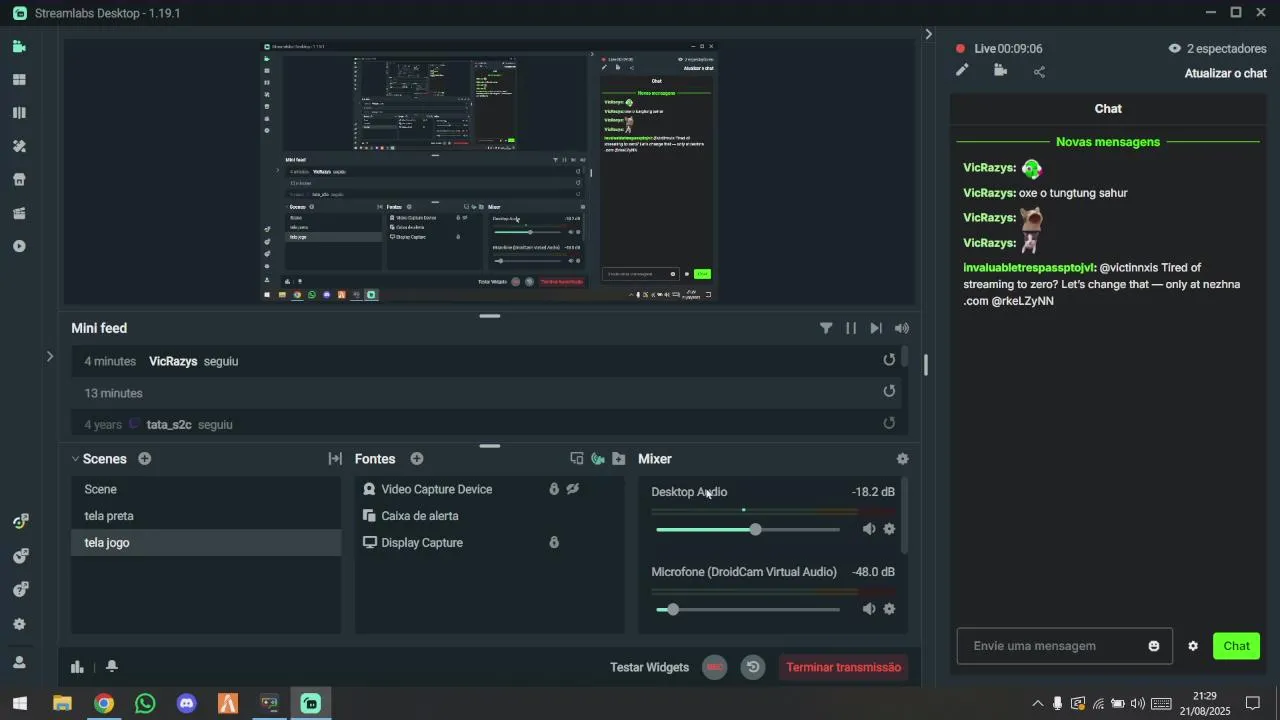Click Testar Widgets
The height and width of the screenshot is (720, 1280).
[649, 667]
